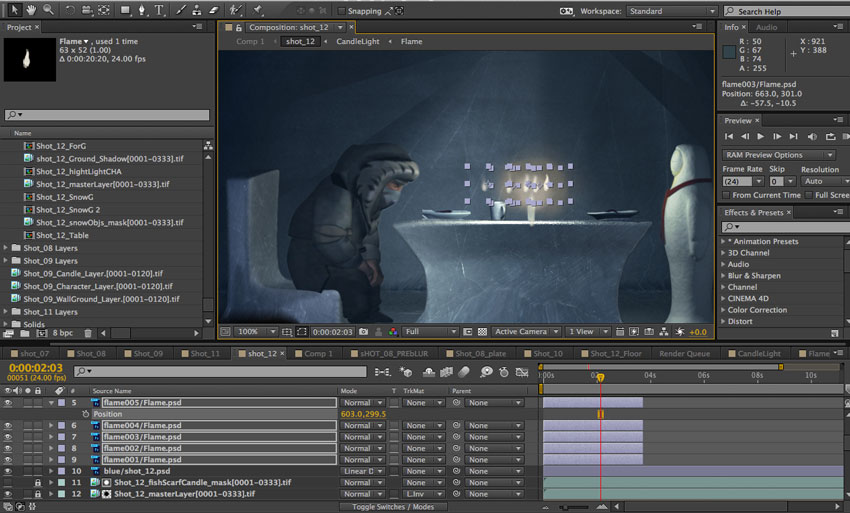The height and width of the screenshot is (513, 850).
Task: Hide blue/shot_12.psd layer eye
Action: [8, 471]
